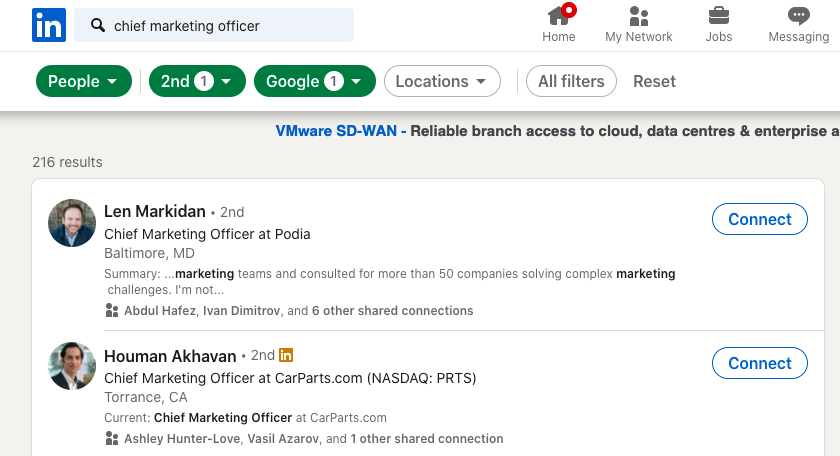Reset the applied search filters
The image size is (840, 456).
pos(654,82)
